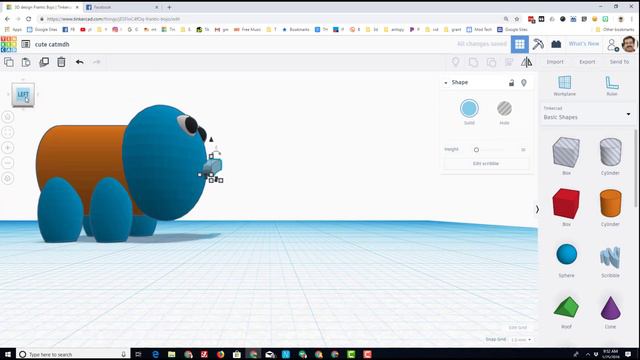
Task: Toggle the lock editing padlock in Shape panel
Action: coord(511,83)
